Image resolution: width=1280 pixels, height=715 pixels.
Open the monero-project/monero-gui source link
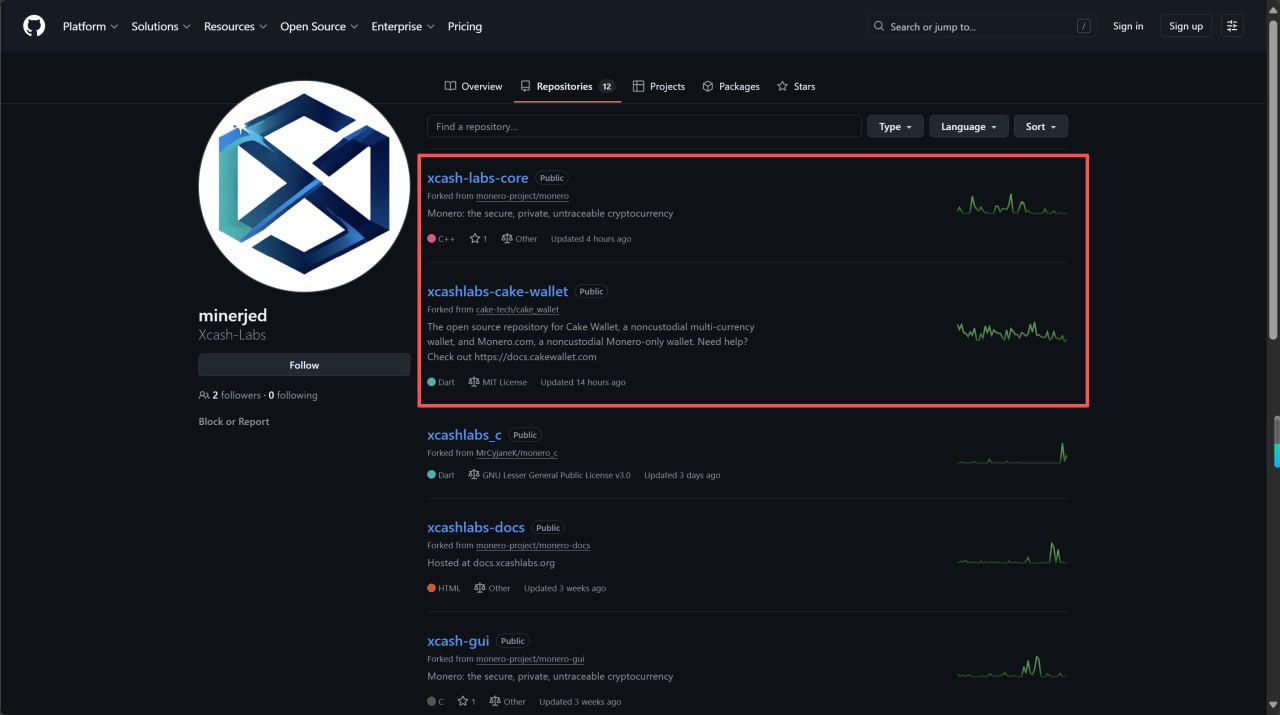(530, 659)
